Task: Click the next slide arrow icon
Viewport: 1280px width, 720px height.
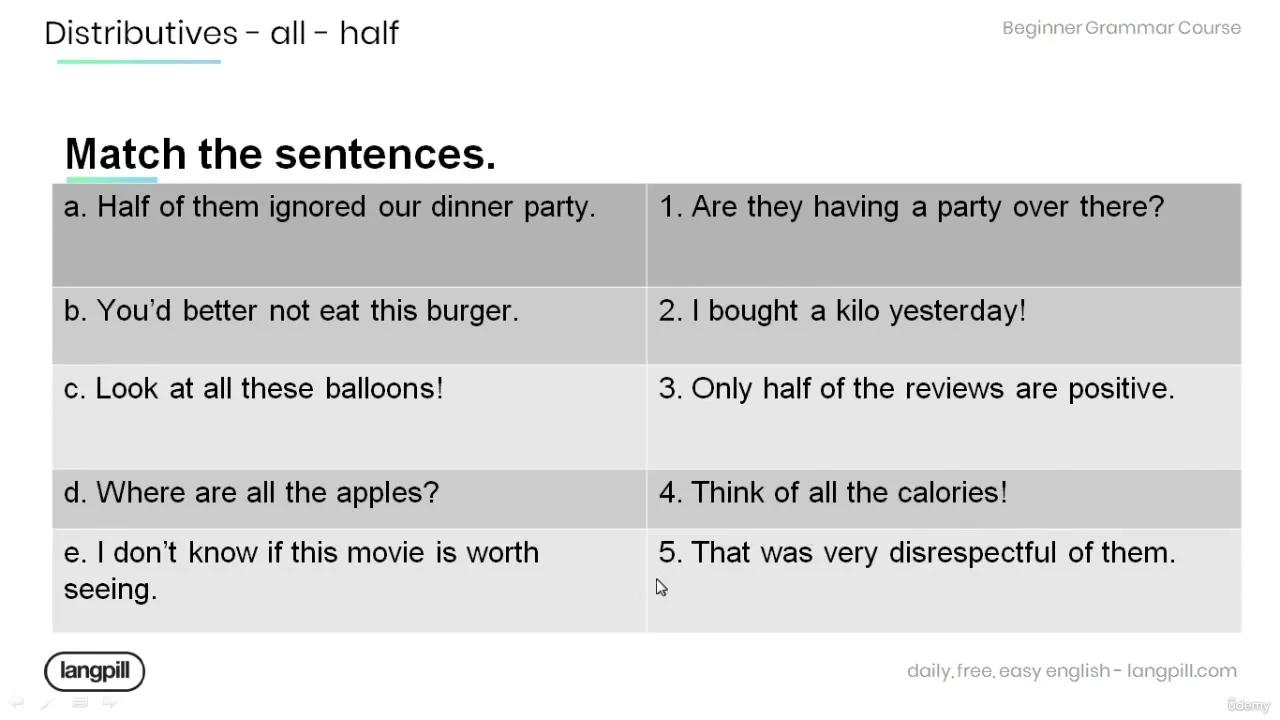Action: [x=111, y=703]
